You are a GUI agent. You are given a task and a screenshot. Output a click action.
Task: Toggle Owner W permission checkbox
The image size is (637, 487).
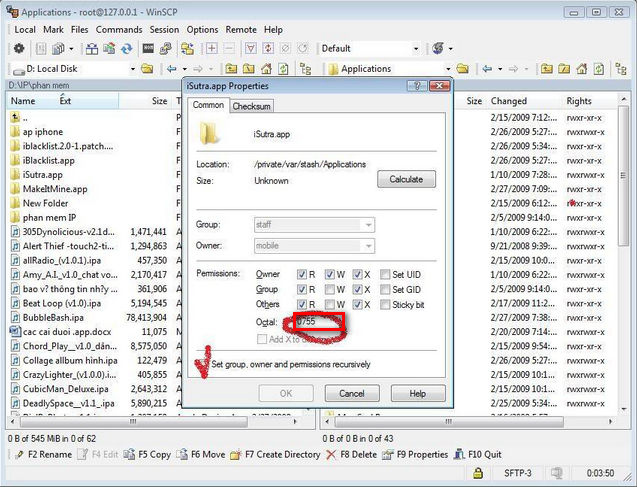(x=329, y=275)
